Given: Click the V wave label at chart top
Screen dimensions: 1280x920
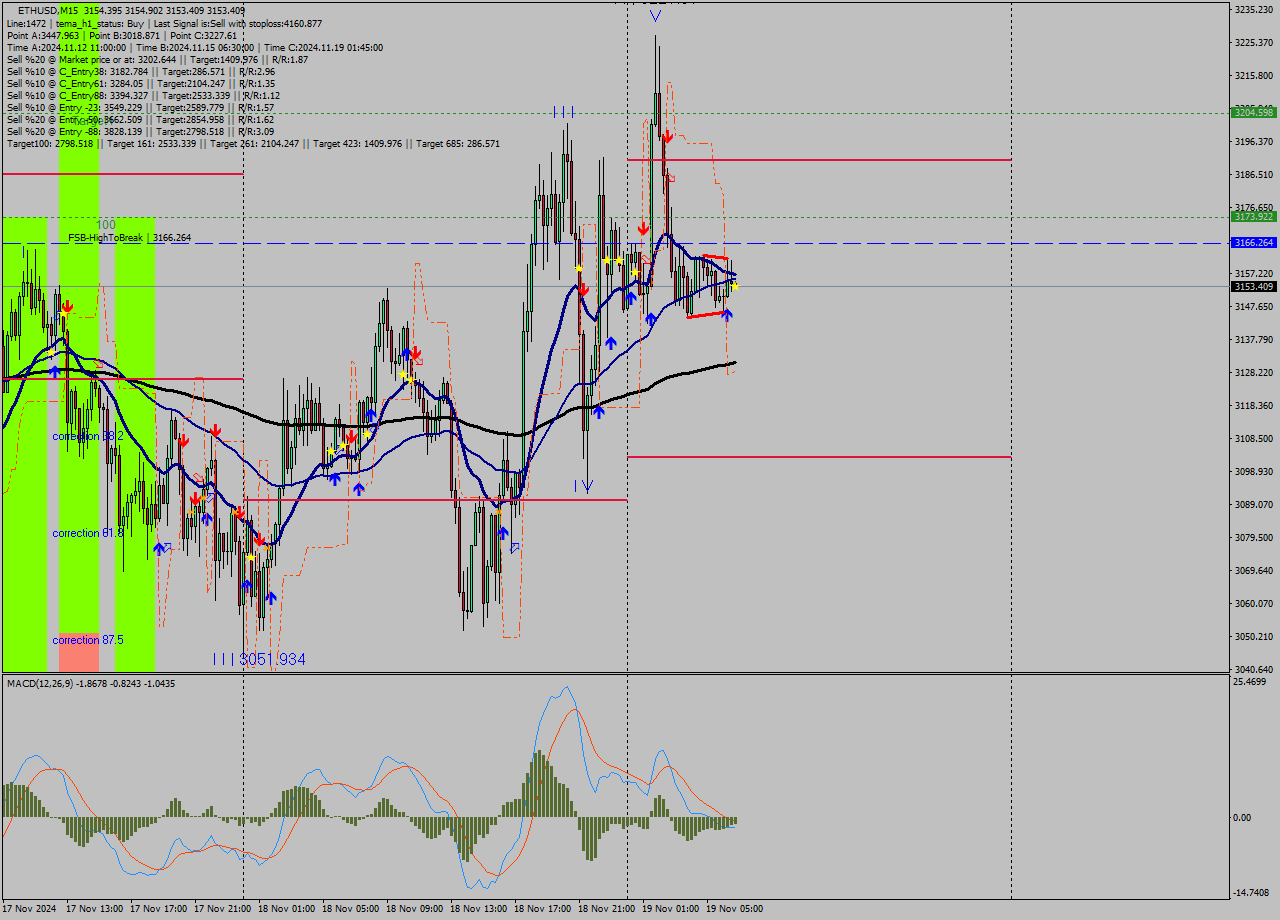Looking at the screenshot, I should (x=655, y=16).
